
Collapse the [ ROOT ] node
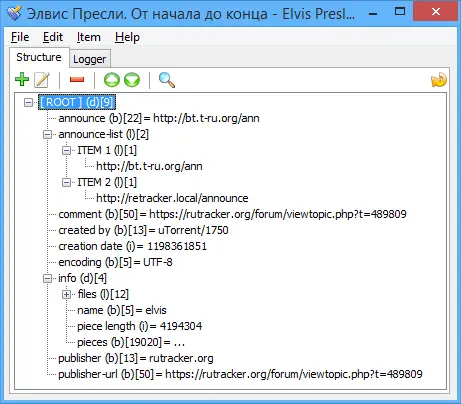point(29,102)
